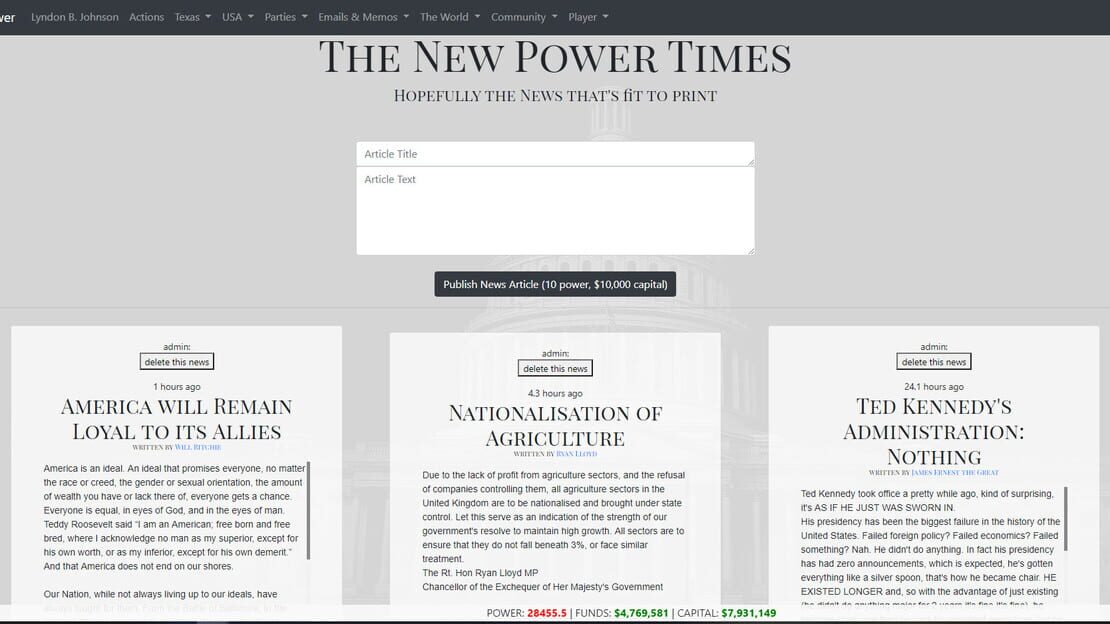Visit author Ryan Lloyd's profile

click(576, 454)
